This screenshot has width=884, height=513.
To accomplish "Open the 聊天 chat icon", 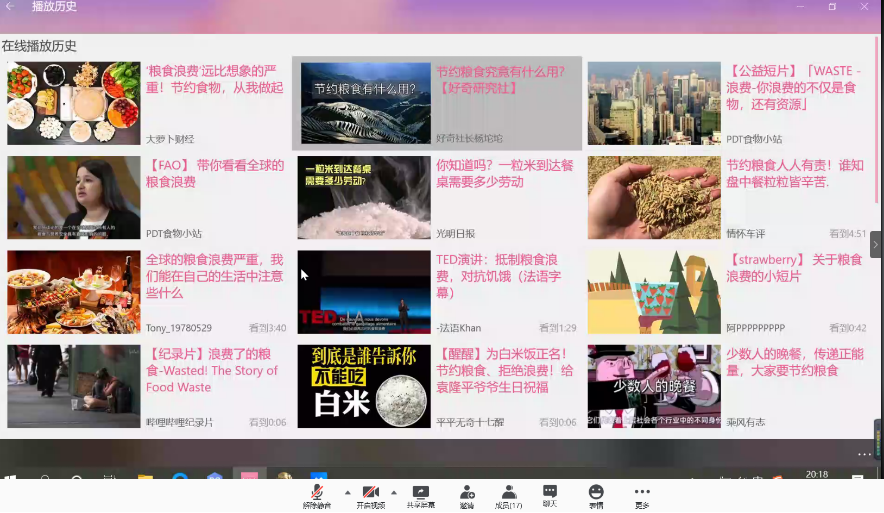I will tap(549, 493).
